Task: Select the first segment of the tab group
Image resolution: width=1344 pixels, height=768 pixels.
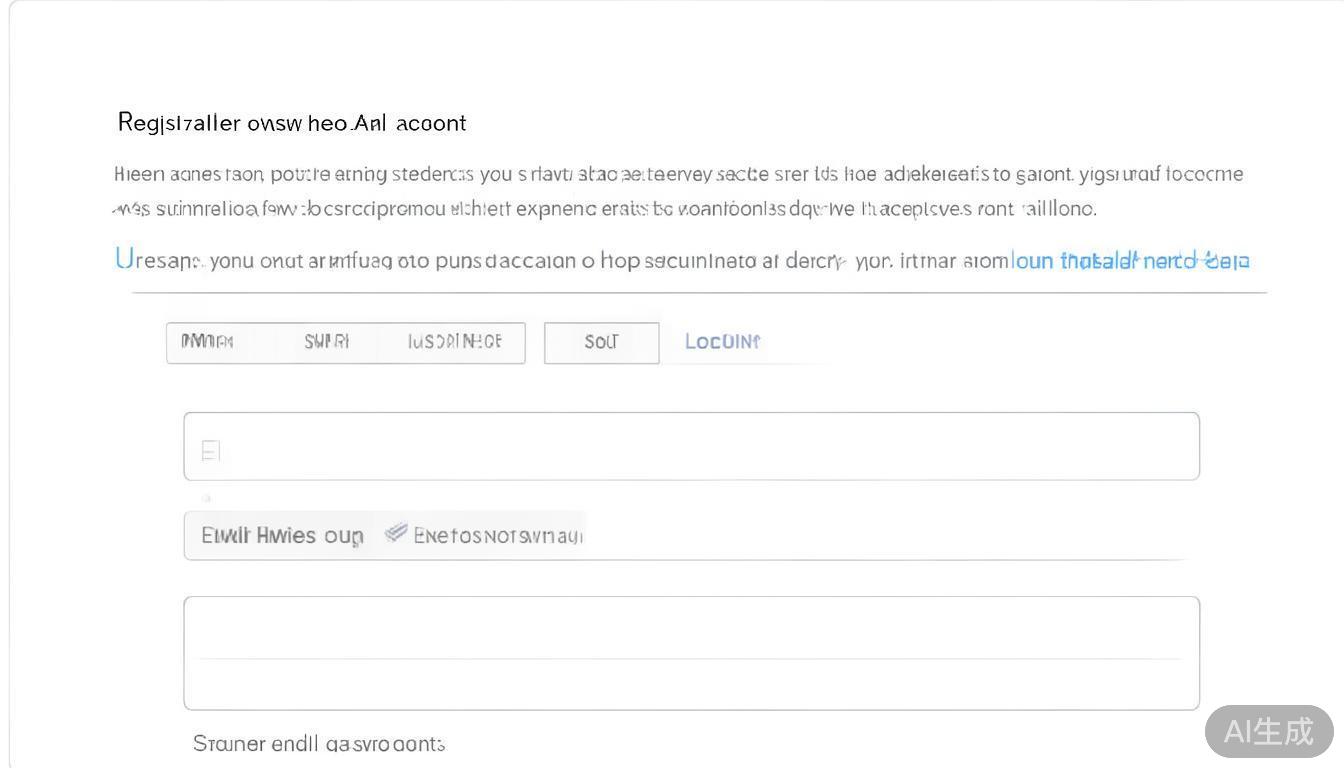Action: 207,342
